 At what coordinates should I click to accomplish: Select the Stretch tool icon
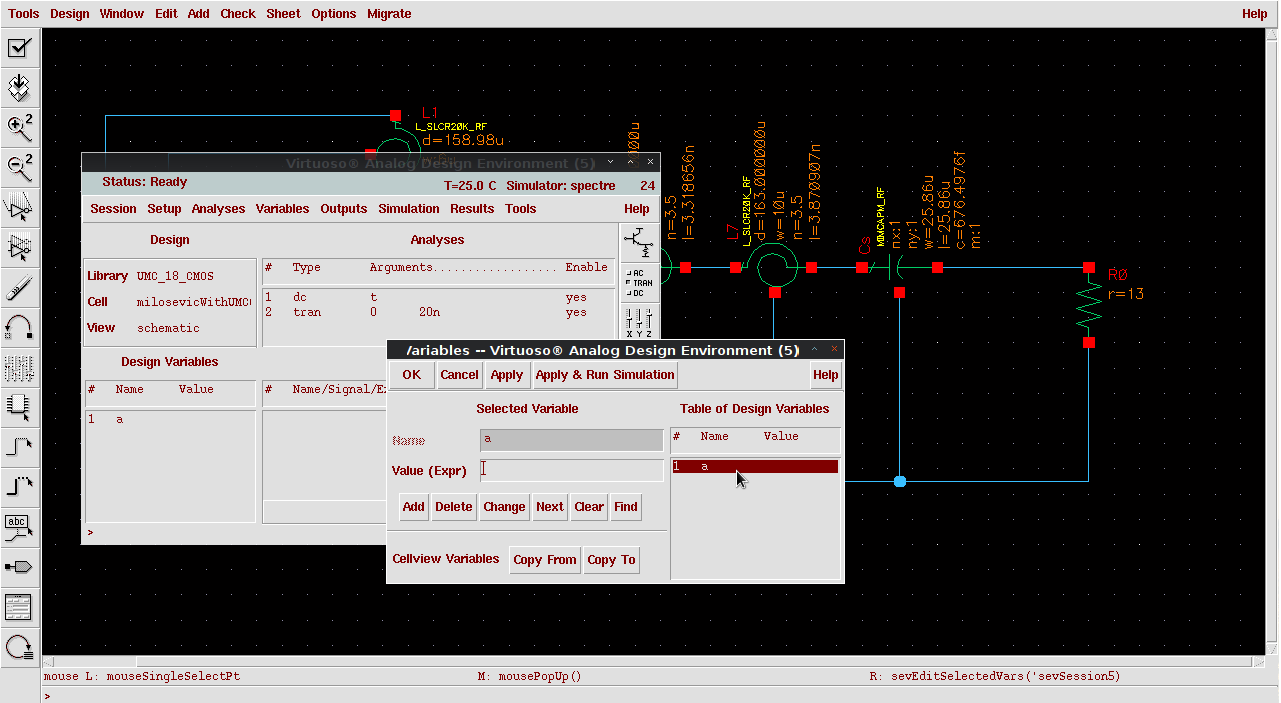pyautogui.click(x=19, y=207)
